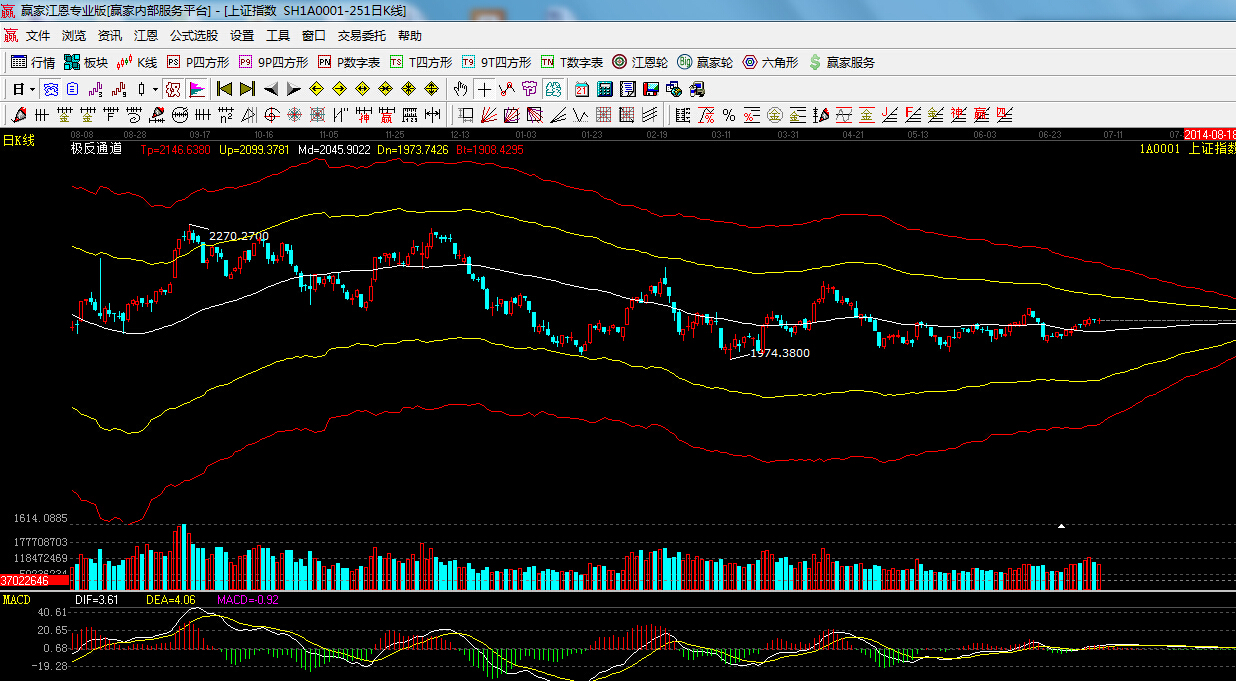1236x681 pixels.
Task: Click the percent (%) drawing tool
Action: click(x=728, y=115)
